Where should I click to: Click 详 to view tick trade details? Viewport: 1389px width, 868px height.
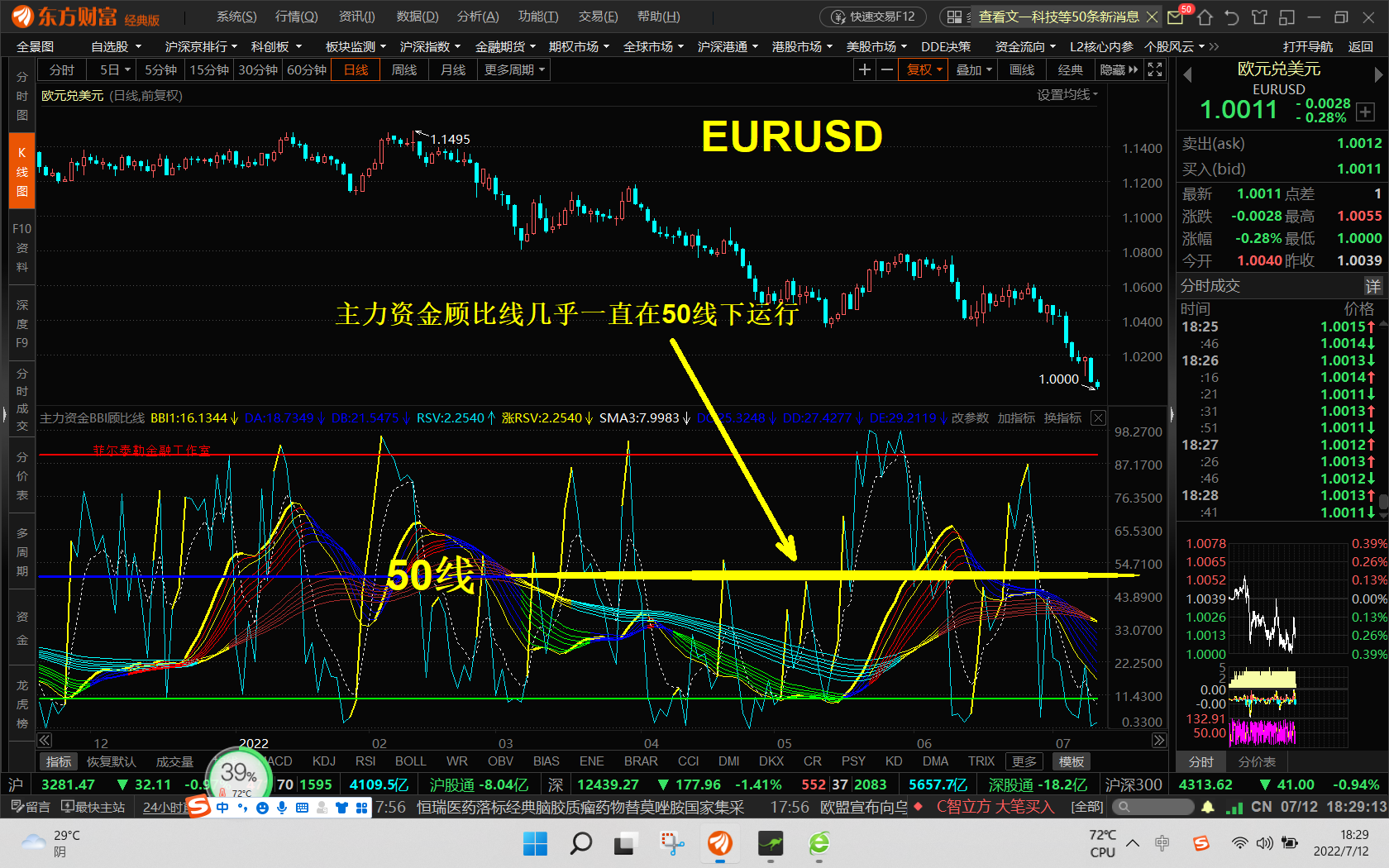pos(1374,285)
